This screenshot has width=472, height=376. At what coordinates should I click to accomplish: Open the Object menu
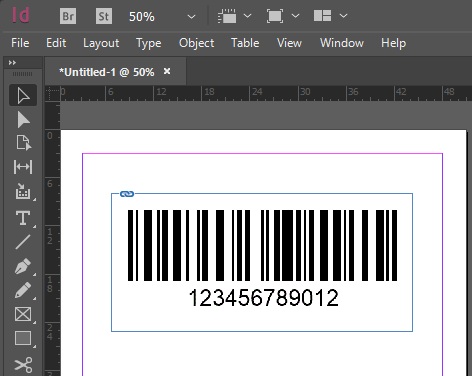coord(197,43)
